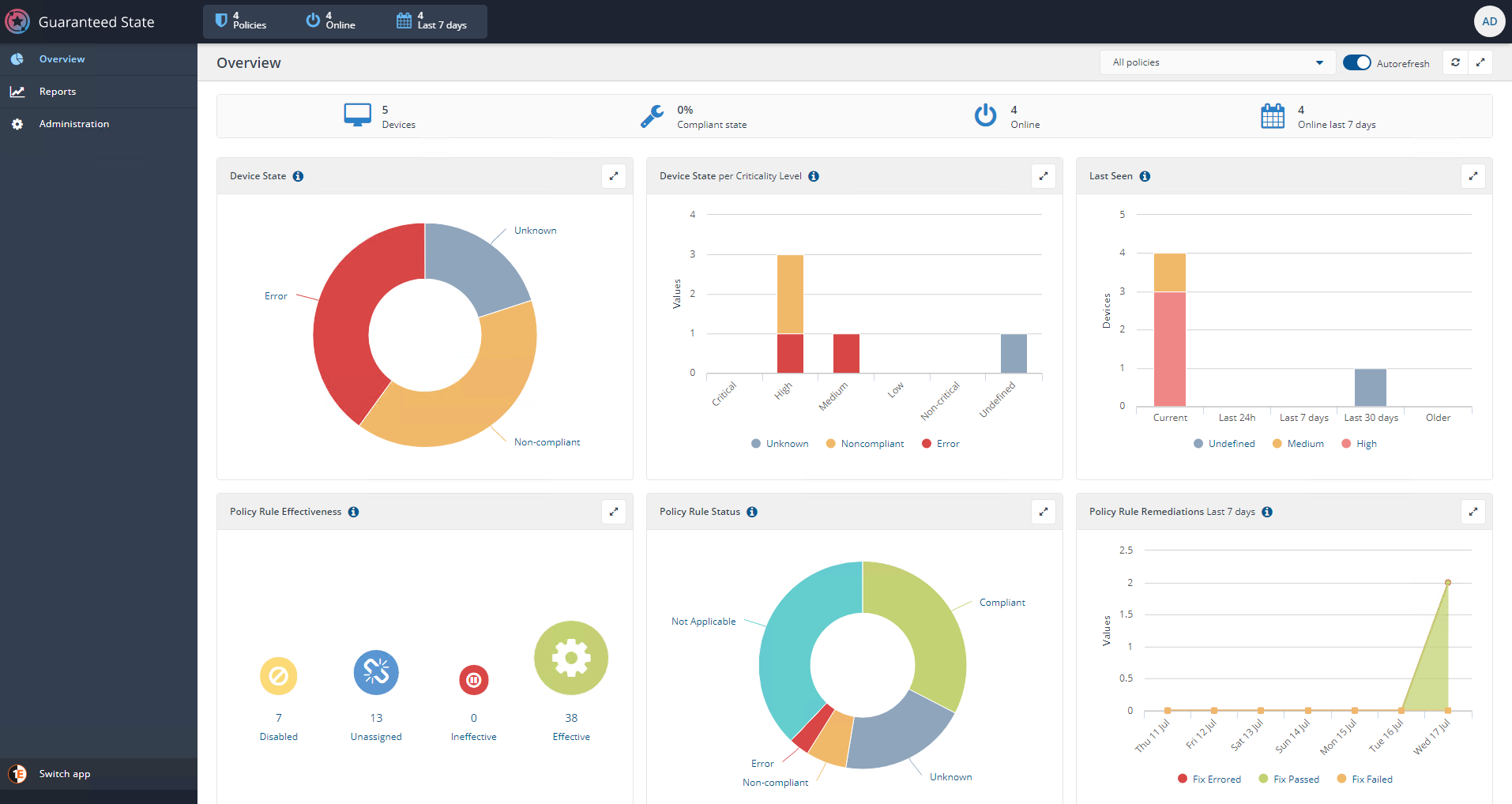Toggle Fix Failed series in remediations legend
The width and height of the screenshot is (1512, 804).
click(x=1364, y=780)
